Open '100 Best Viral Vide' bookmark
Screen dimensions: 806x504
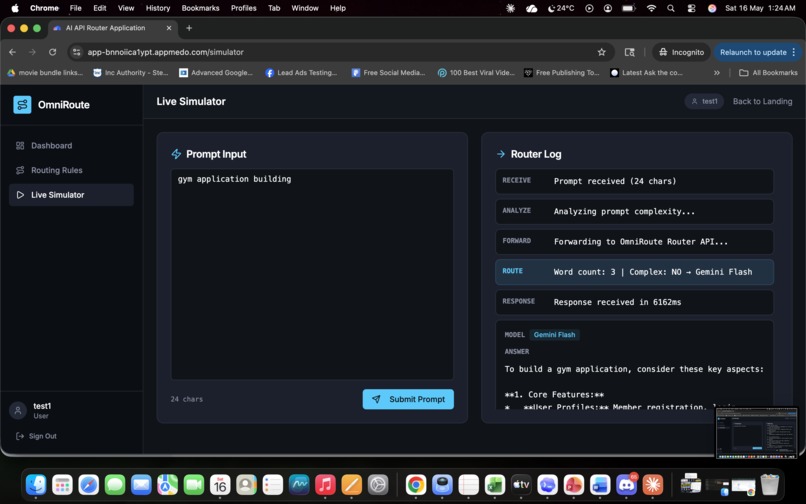point(476,73)
